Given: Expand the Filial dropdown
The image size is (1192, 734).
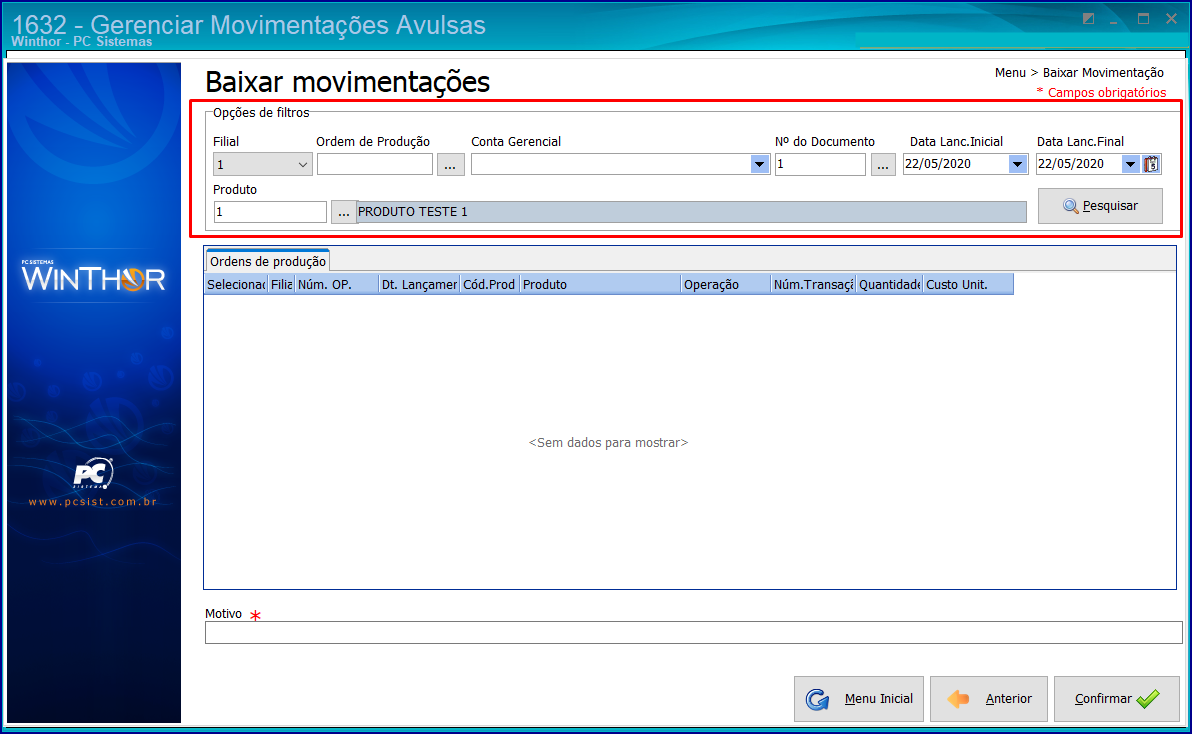Looking at the screenshot, I should click(x=302, y=164).
